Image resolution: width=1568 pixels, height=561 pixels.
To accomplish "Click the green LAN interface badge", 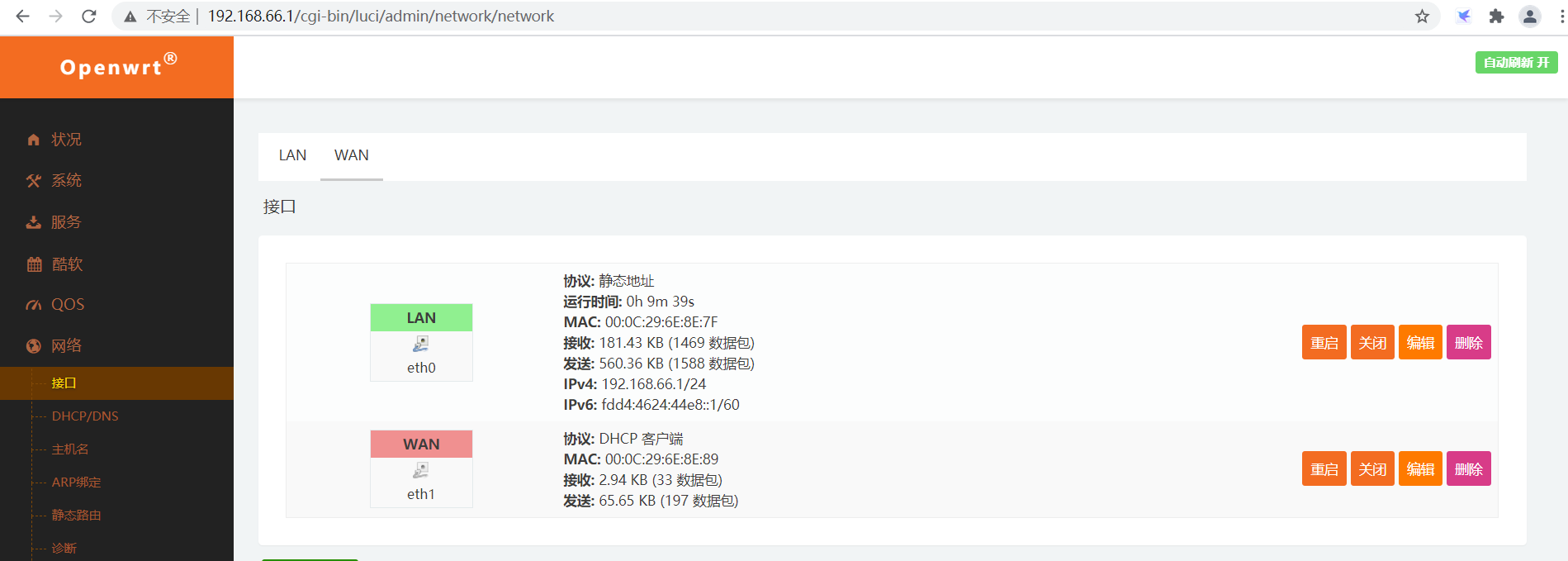I will (421, 318).
